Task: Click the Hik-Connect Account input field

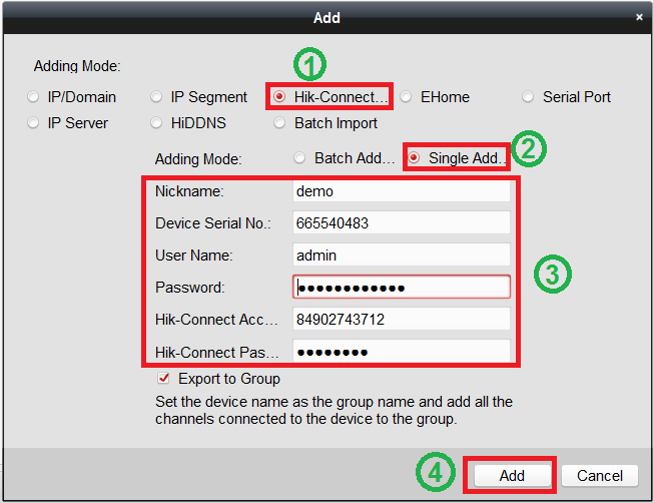Action: 401,319
